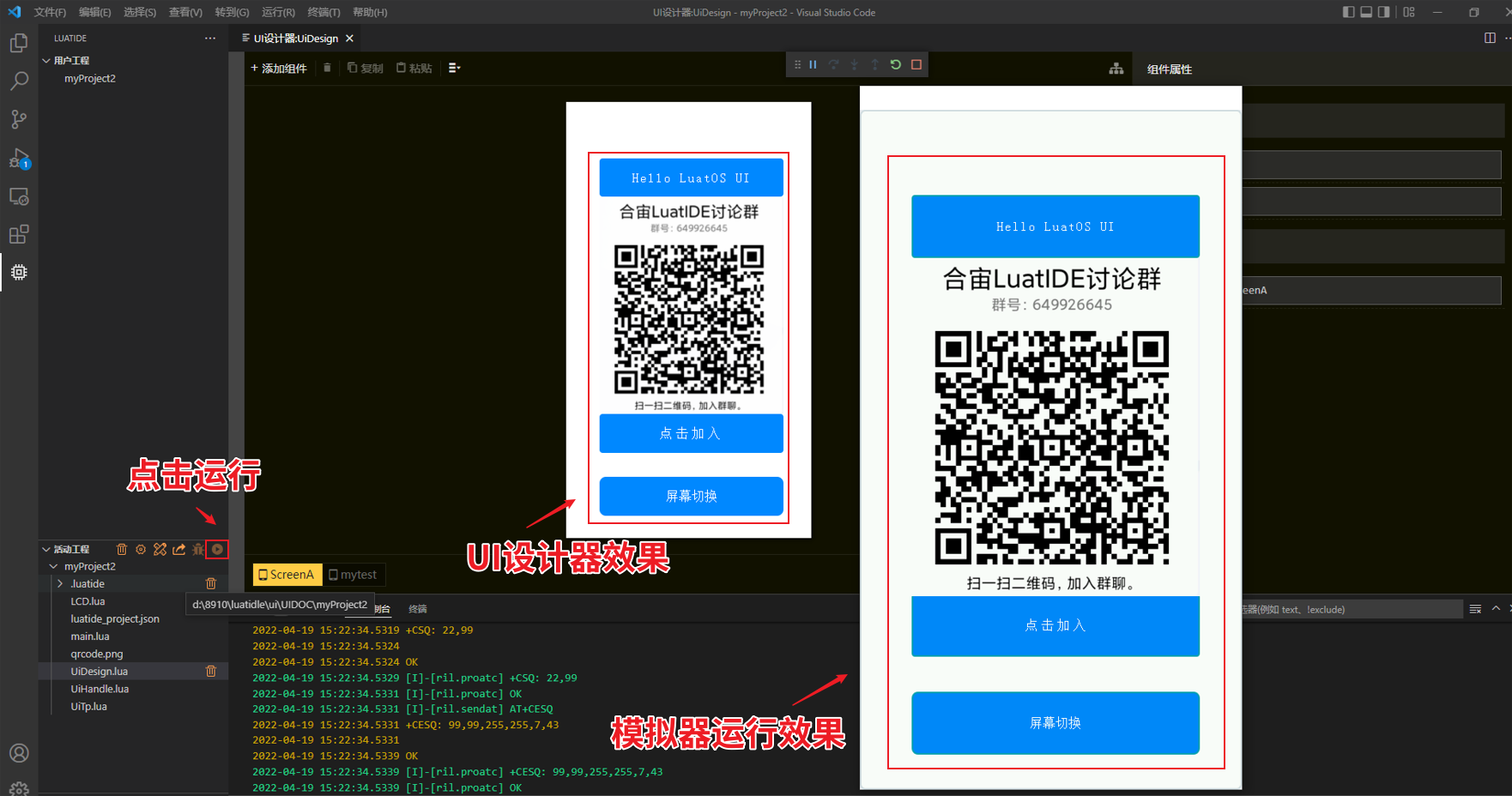Viewport: 1512px width, 796px height.
Task: Delete the UiDesign.lua file via its trash icon
Action: (211, 672)
